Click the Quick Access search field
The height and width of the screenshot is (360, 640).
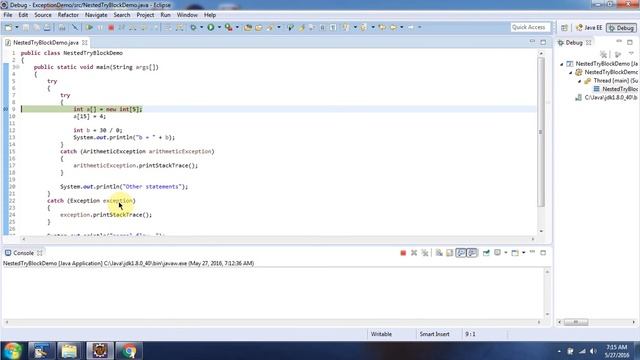point(530,27)
